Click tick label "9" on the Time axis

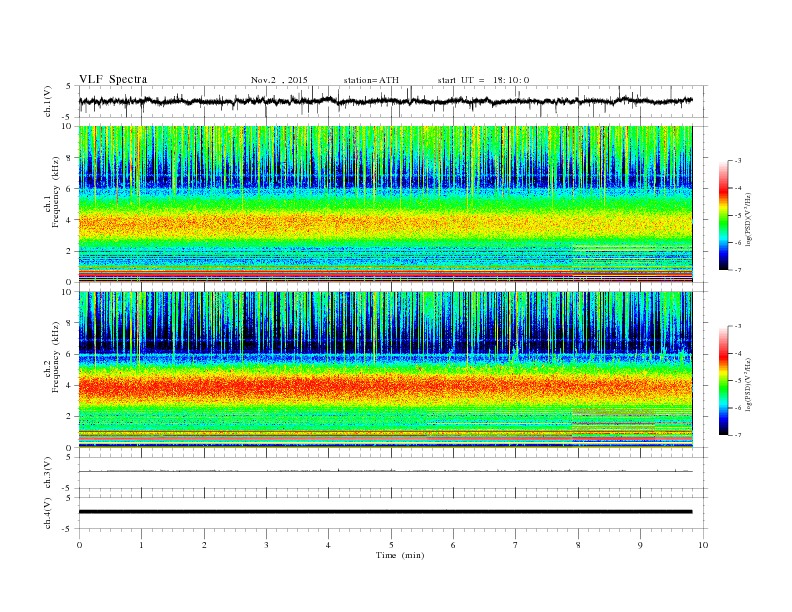pos(640,545)
